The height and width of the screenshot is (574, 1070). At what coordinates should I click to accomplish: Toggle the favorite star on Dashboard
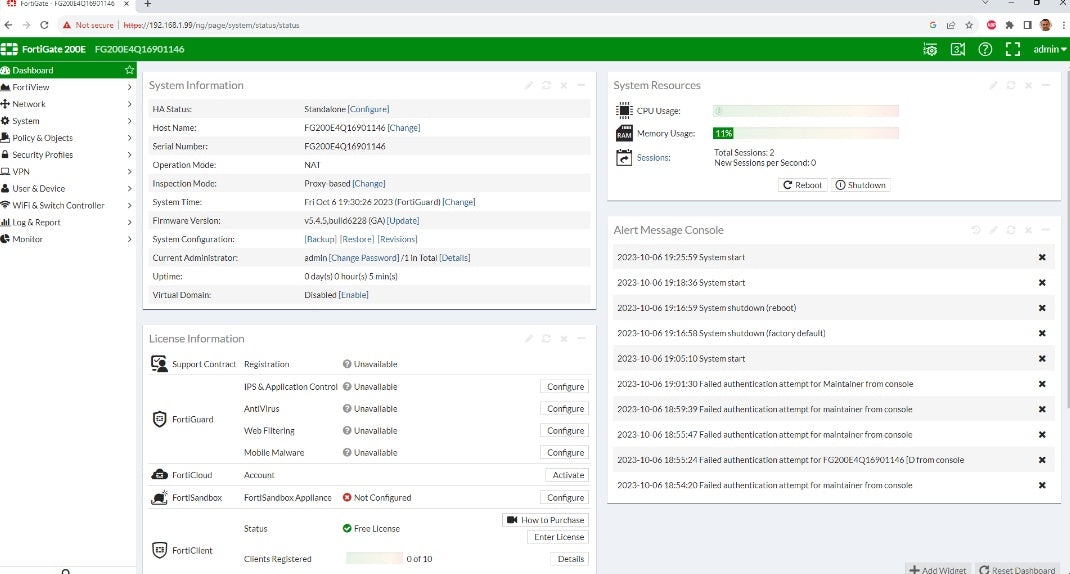click(129, 70)
